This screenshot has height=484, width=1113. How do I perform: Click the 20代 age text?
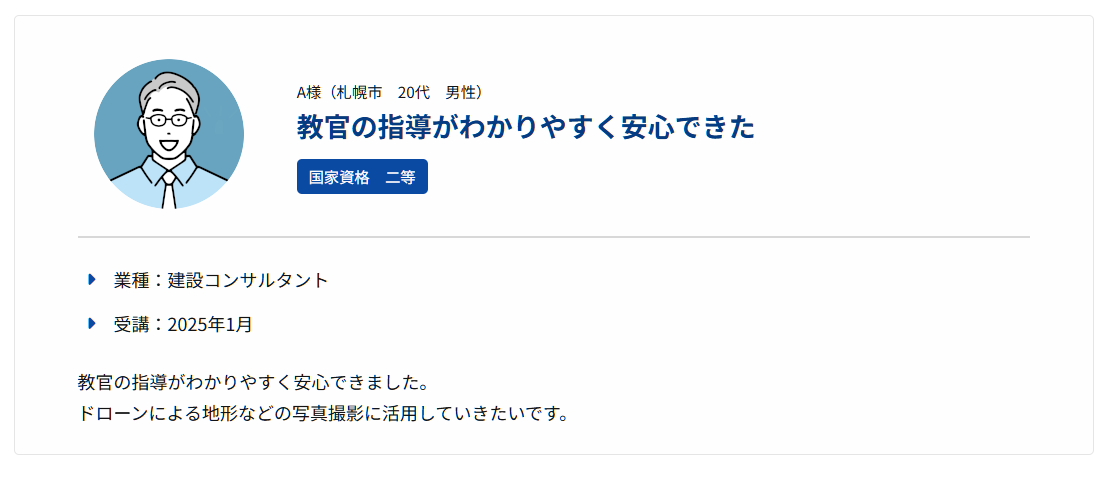click(x=413, y=93)
